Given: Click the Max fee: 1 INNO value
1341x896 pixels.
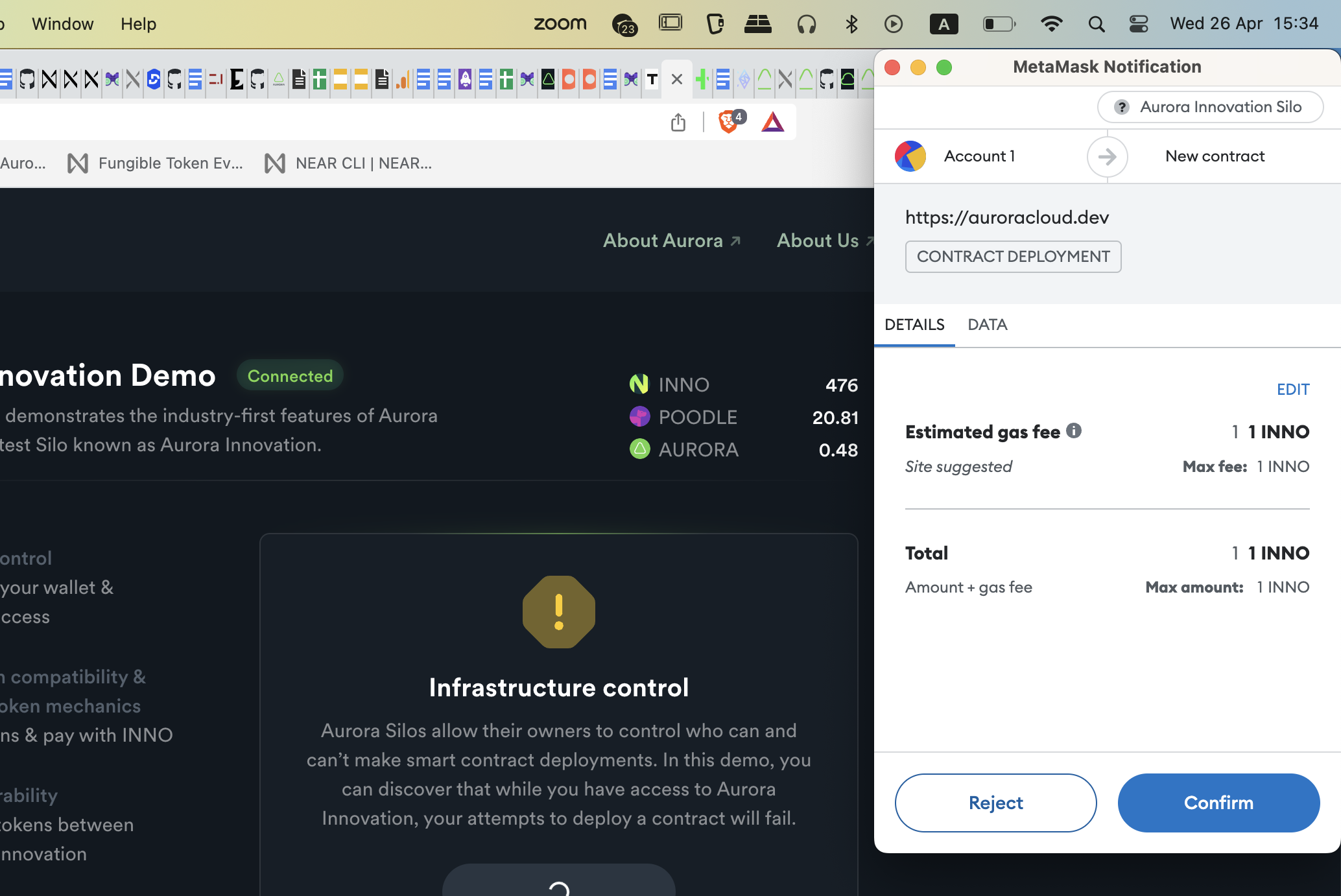Looking at the screenshot, I should pyautogui.click(x=1246, y=467).
